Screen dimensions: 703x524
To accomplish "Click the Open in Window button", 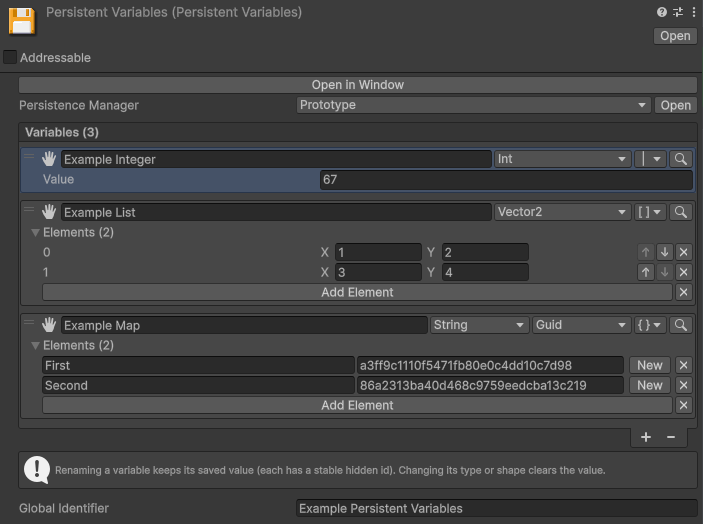I will pos(358,85).
